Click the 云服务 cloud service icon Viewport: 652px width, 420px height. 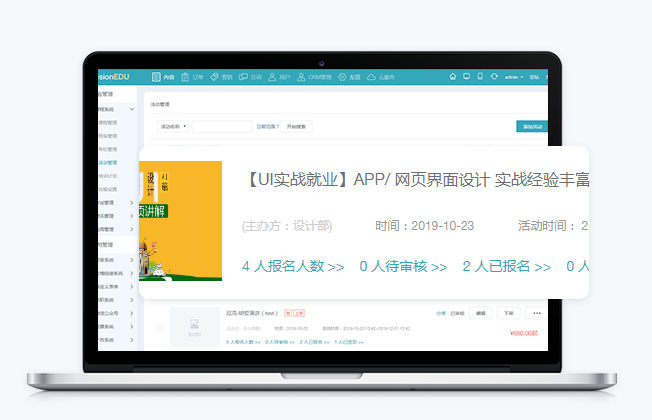point(383,76)
